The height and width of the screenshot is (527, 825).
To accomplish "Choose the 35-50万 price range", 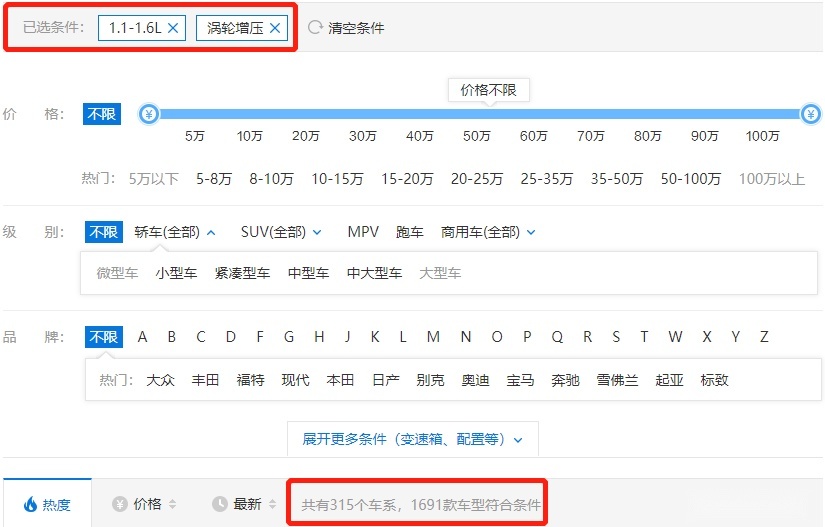I will (x=617, y=179).
